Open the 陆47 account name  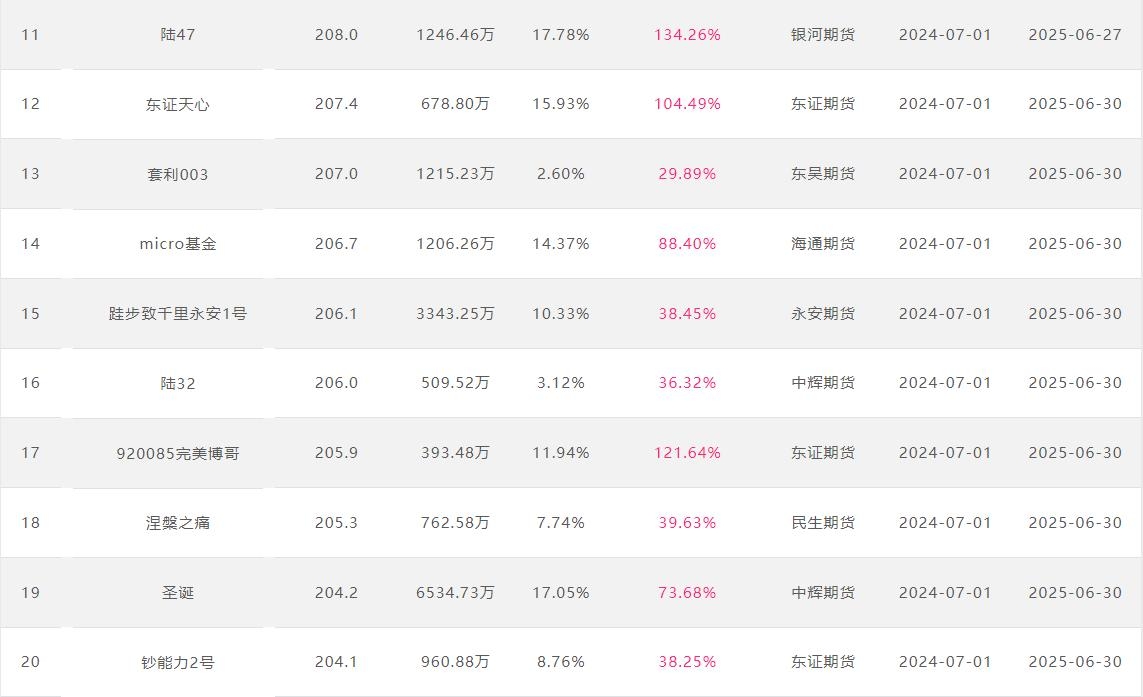point(178,34)
